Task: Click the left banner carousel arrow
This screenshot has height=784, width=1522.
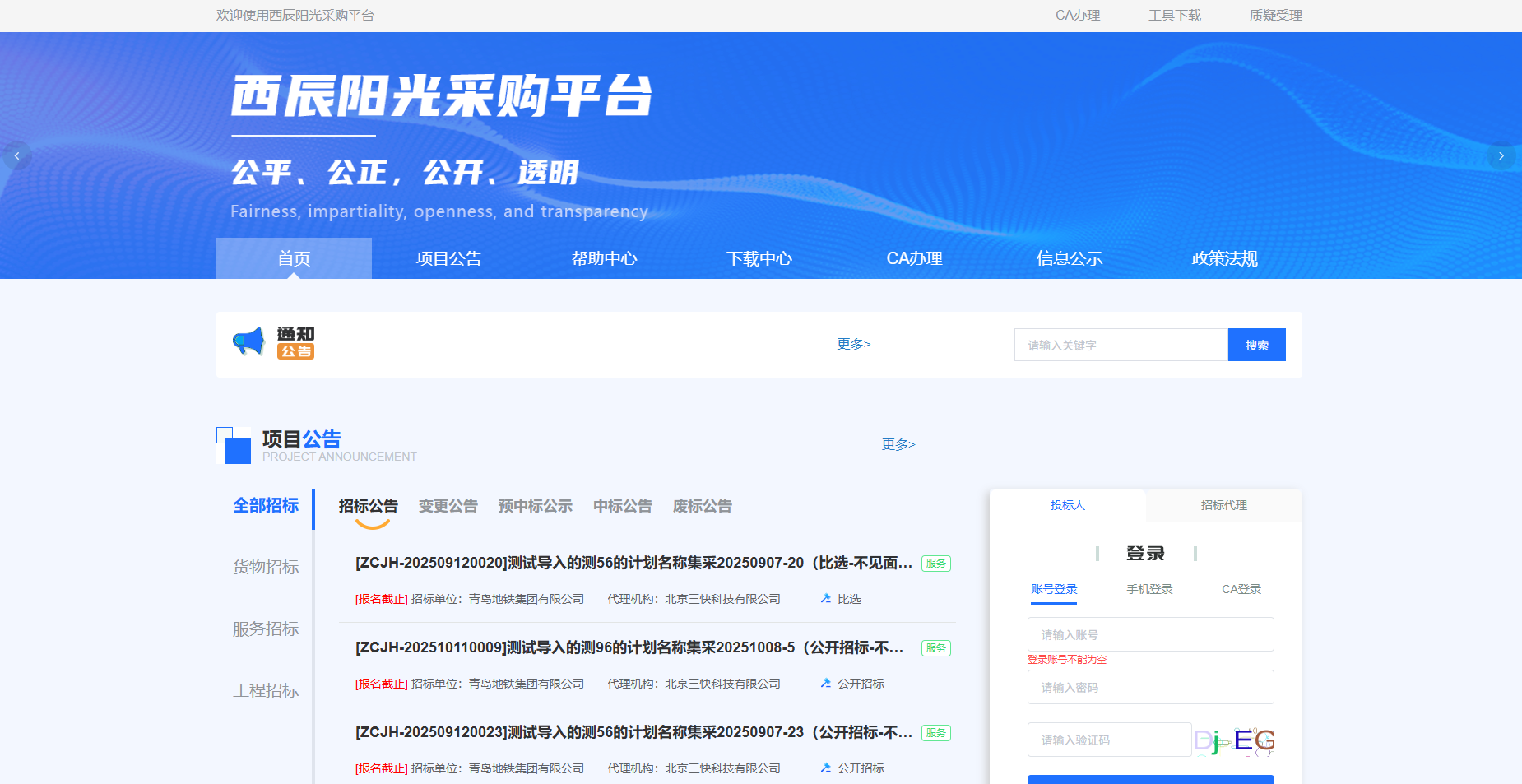Action: click(x=16, y=155)
